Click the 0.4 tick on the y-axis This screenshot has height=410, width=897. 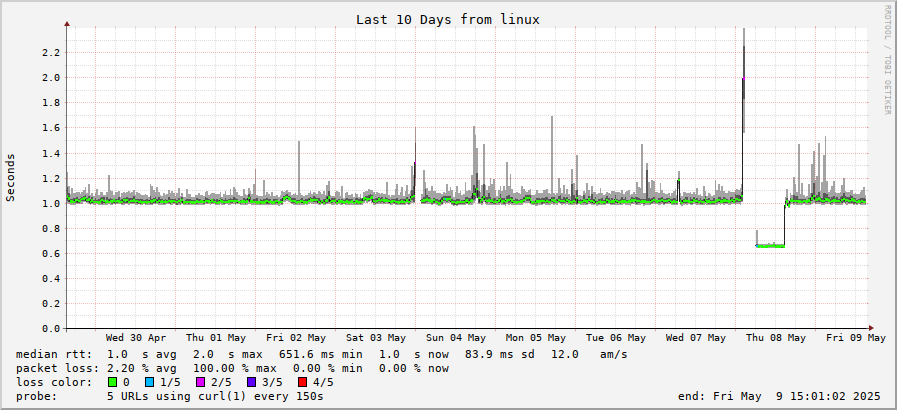(50, 278)
